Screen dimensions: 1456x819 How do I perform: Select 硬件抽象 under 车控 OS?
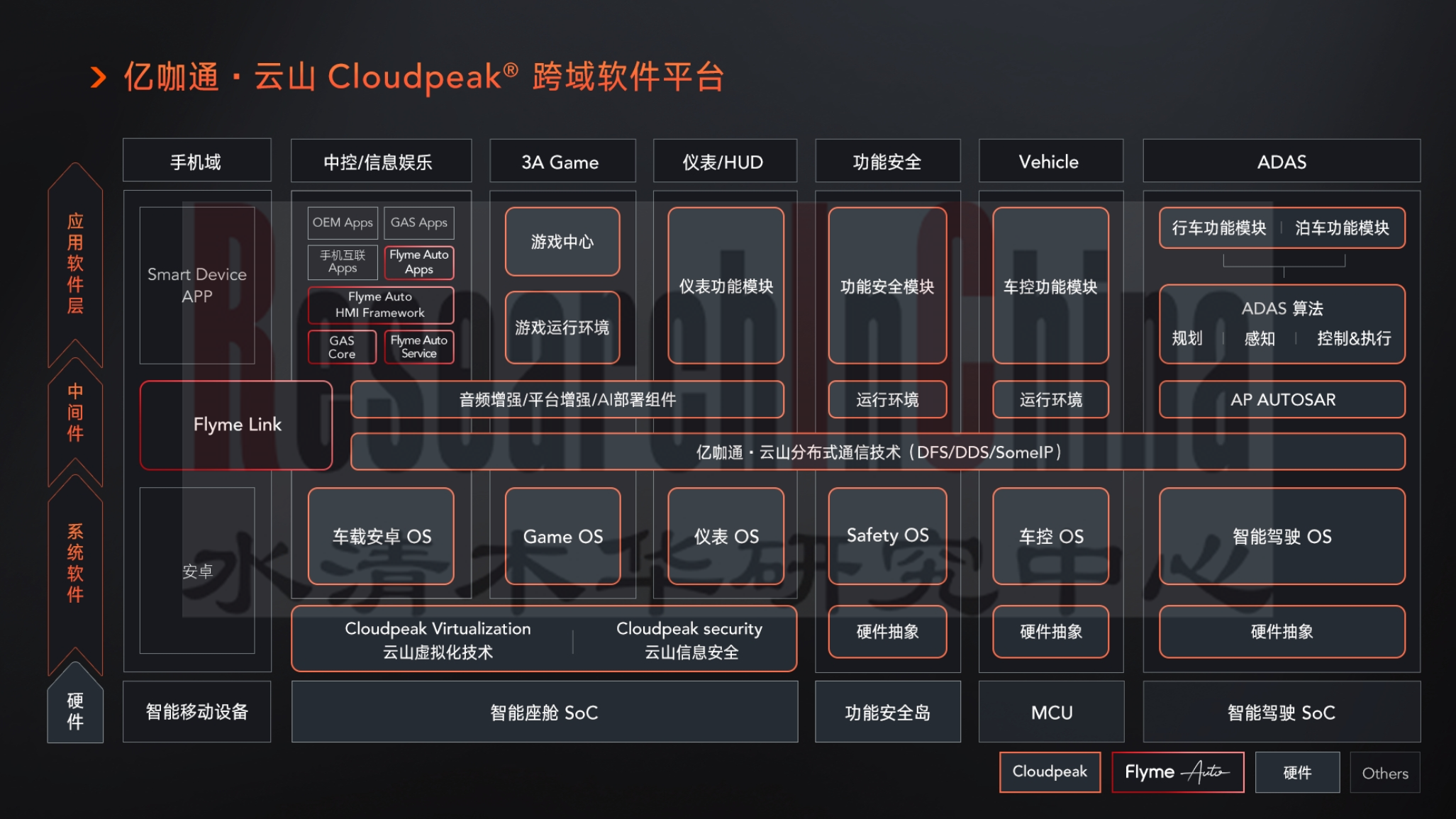tap(1050, 631)
